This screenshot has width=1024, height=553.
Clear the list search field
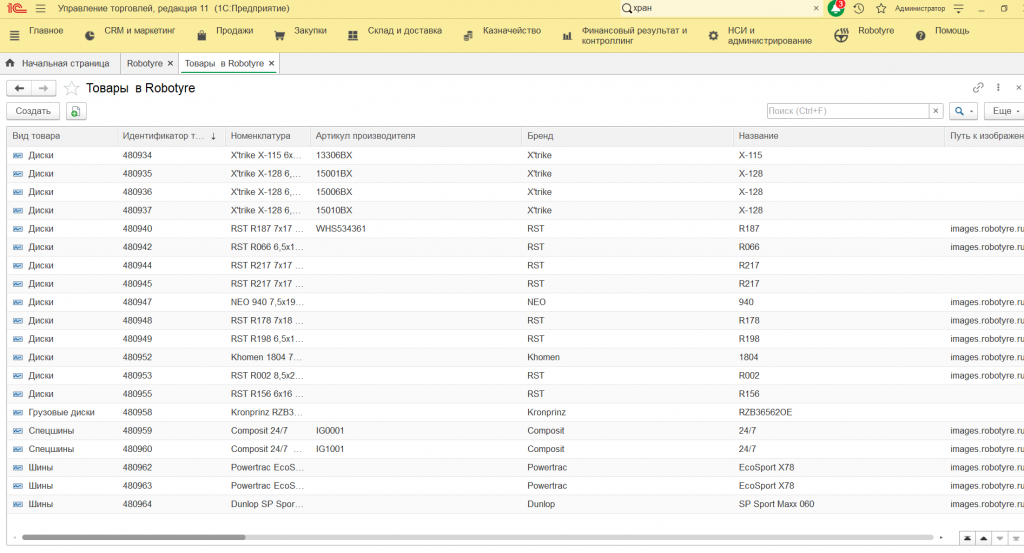click(x=936, y=111)
